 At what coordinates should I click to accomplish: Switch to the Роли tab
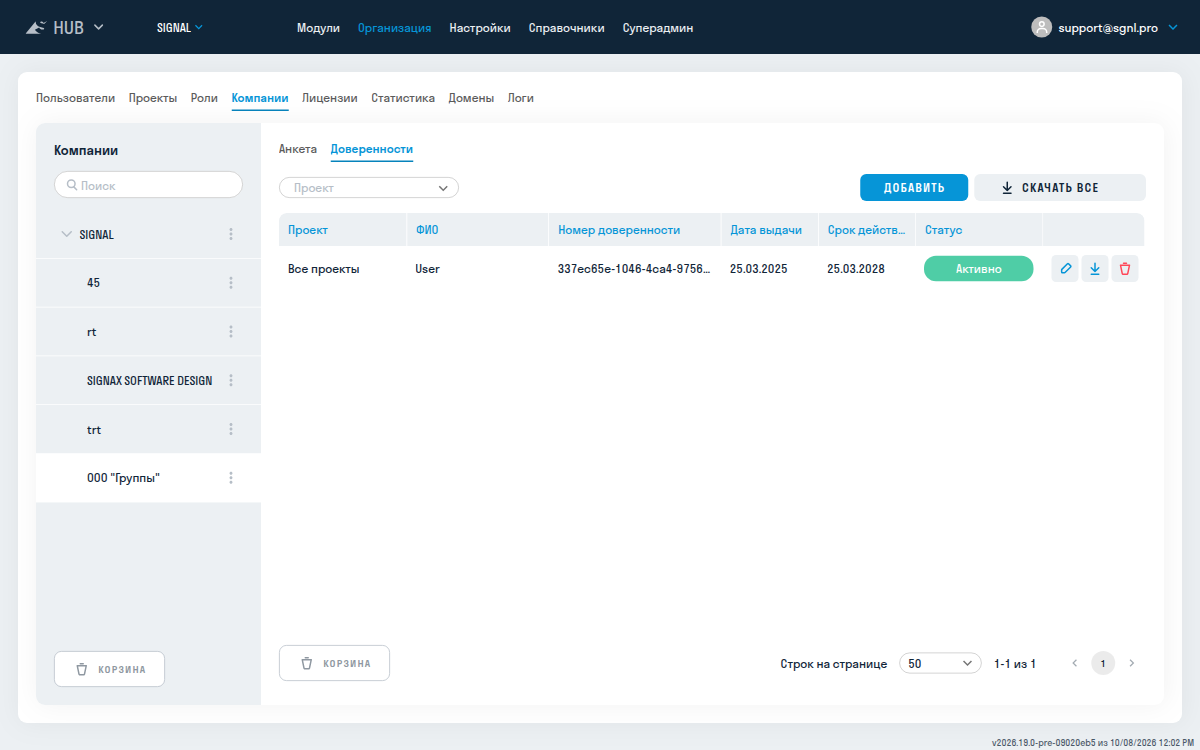pyautogui.click(x=204, y=98)
